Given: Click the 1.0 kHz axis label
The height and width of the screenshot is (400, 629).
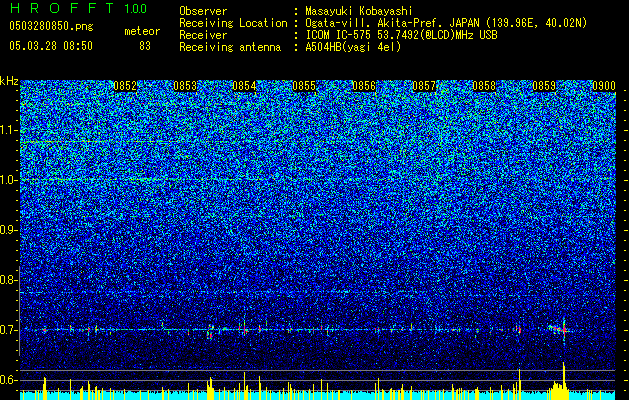Looking at the screenshot, I should click(9, 180).
